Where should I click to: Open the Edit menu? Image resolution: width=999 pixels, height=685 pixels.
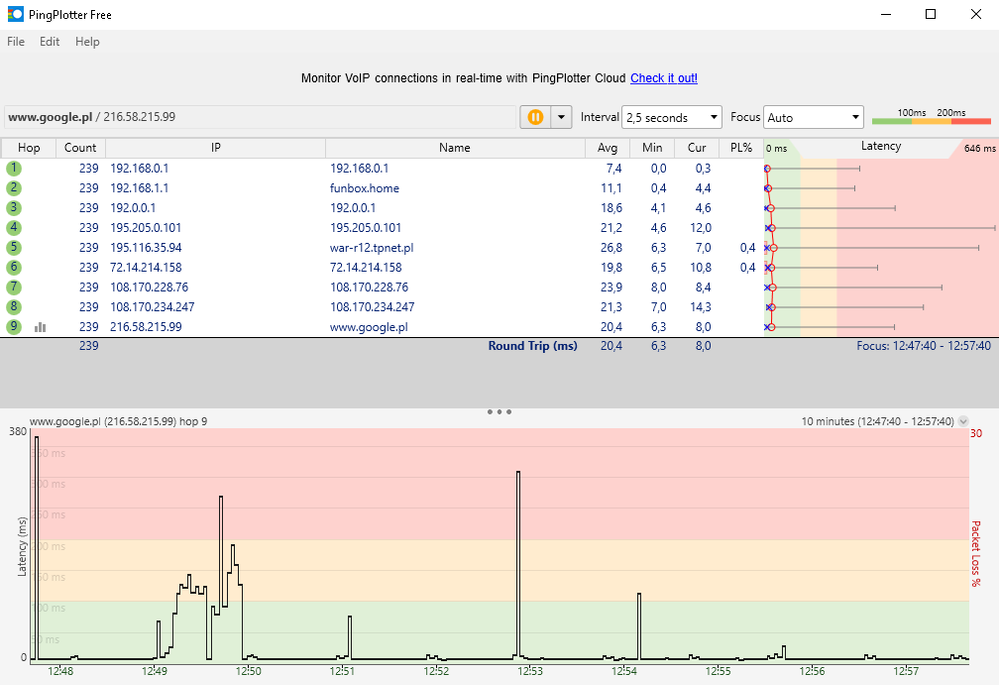point(50,42)
